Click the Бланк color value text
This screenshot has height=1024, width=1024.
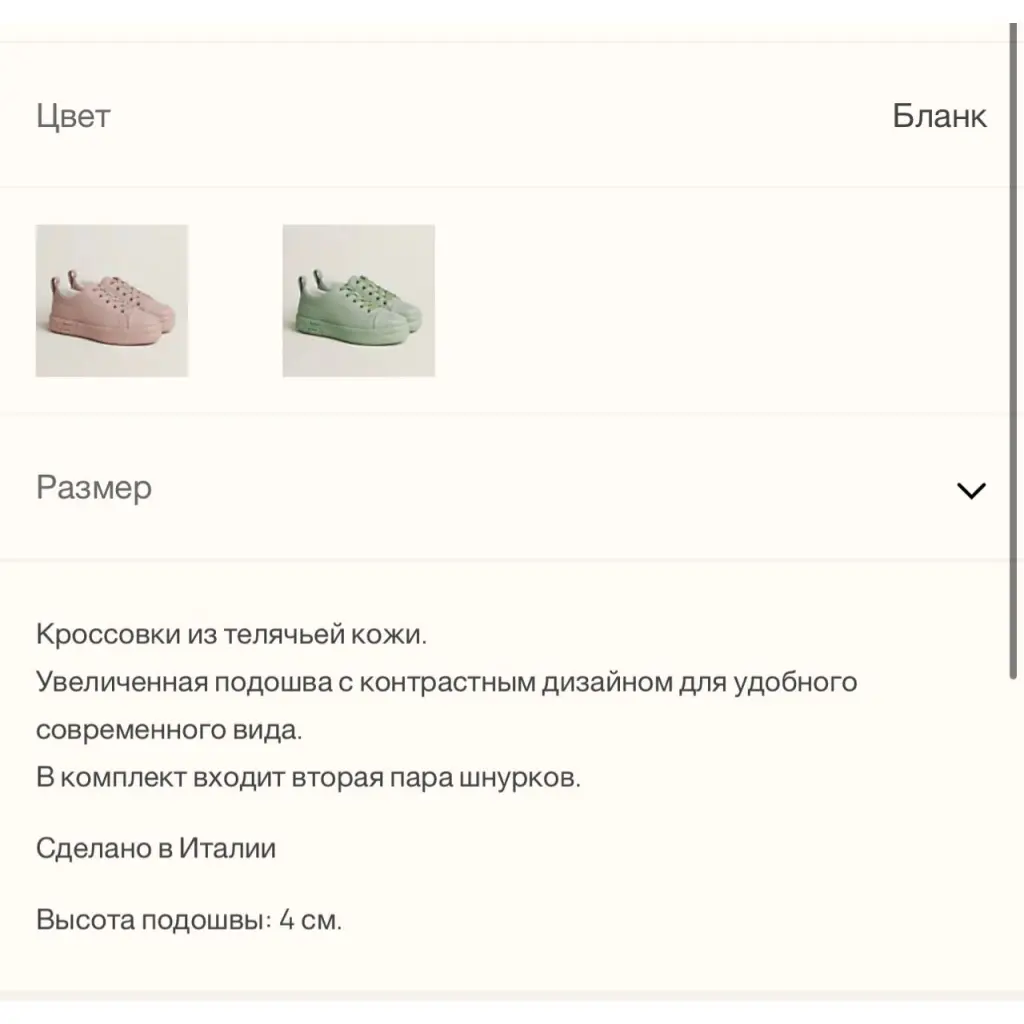click(939, 116)
